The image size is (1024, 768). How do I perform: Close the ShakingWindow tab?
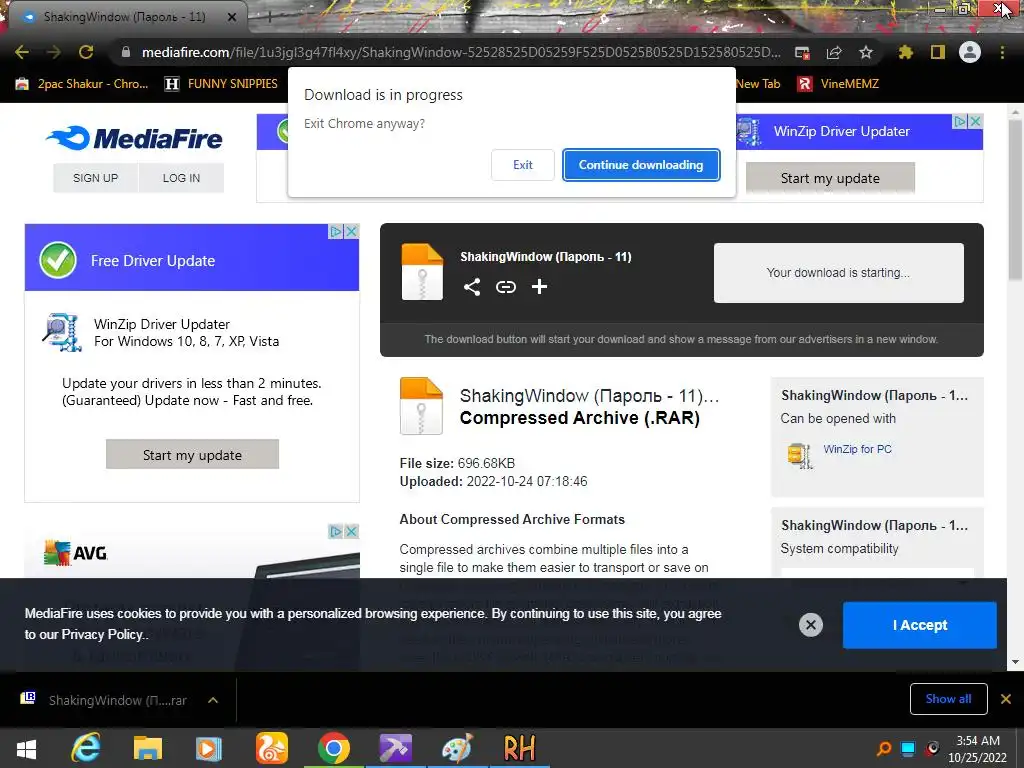232,18
